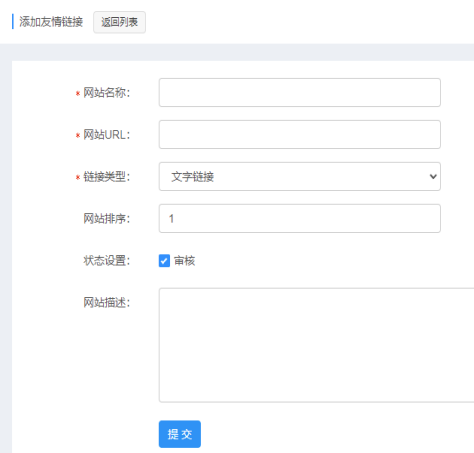Uncheck the 审核 checkbox
Image resolution: width=474 pixels, height=453 pixels.
[x=164, y=261]
